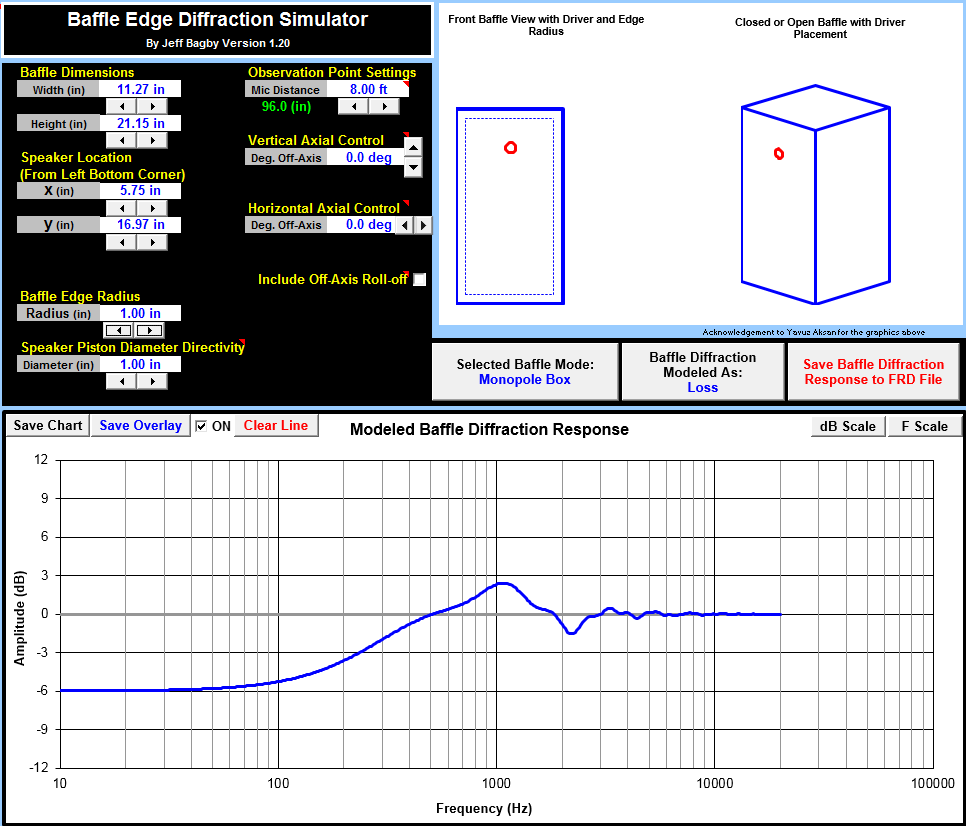Viewport: 966px width, 826px height.
Task: Select the speaker X value field
Action: point(140,191)
